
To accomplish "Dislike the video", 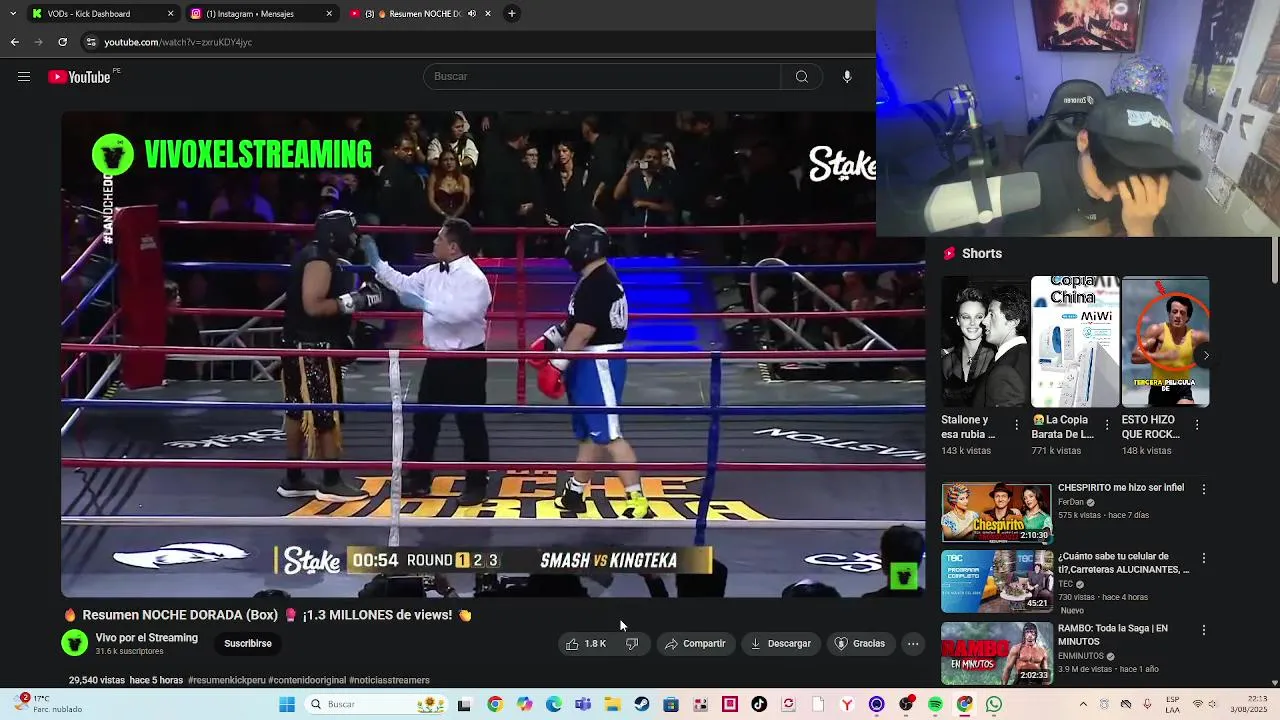I will pos(632,644).
